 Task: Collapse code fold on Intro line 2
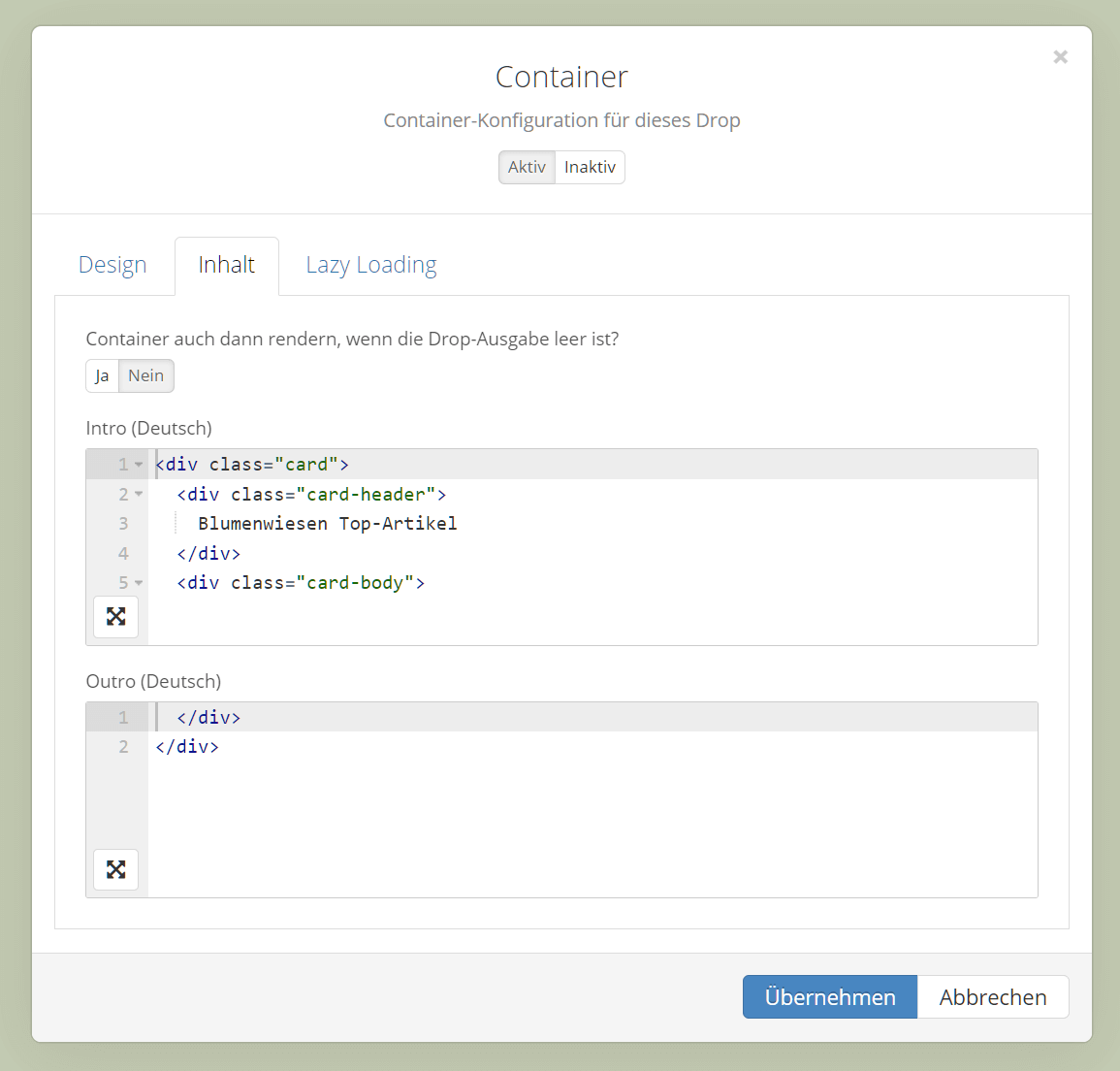(x=139, y=495)
